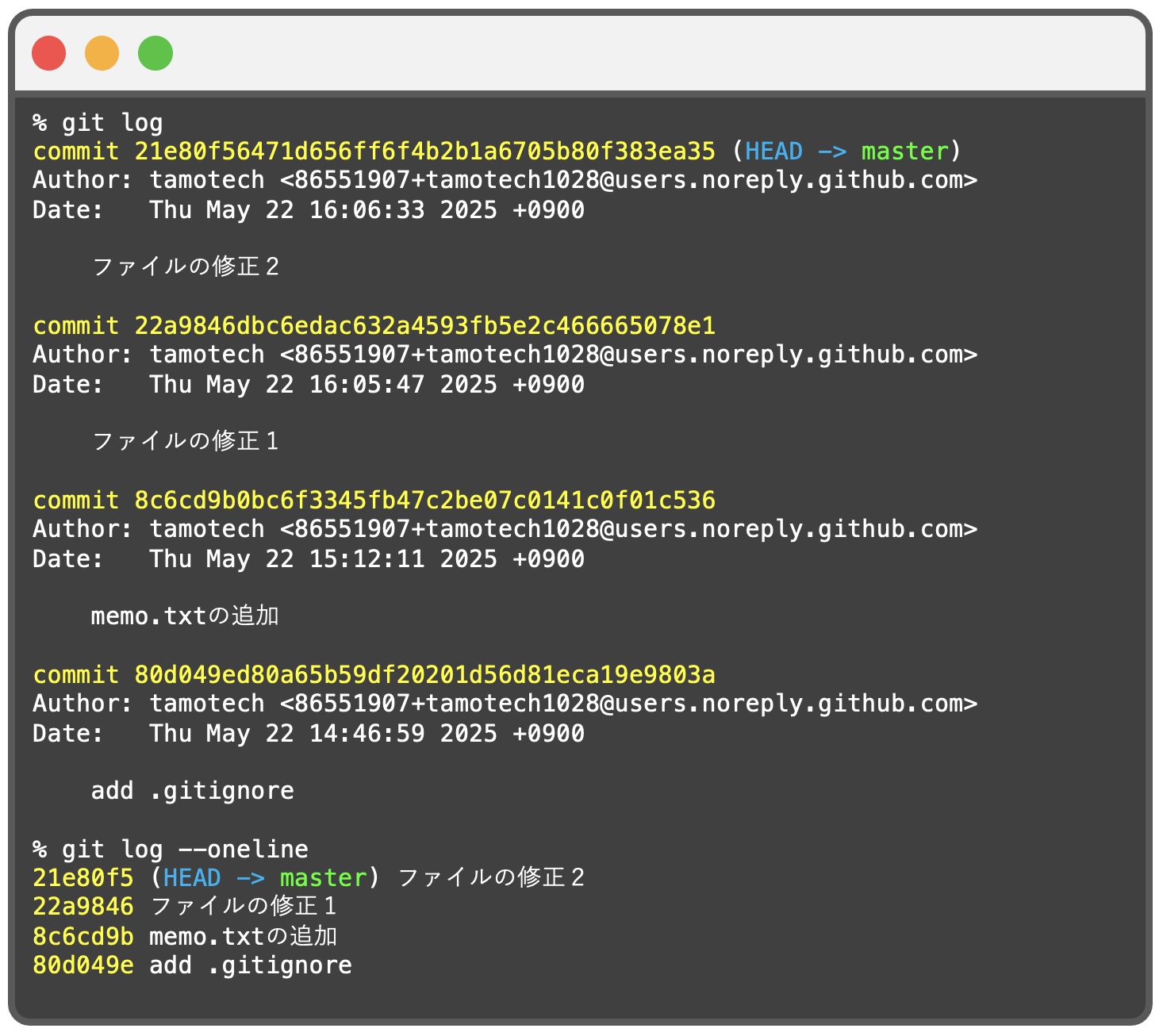The width and height of the screenshot is (1163, 1036).
Task: Click the red close window button
Action: (49, 52)
